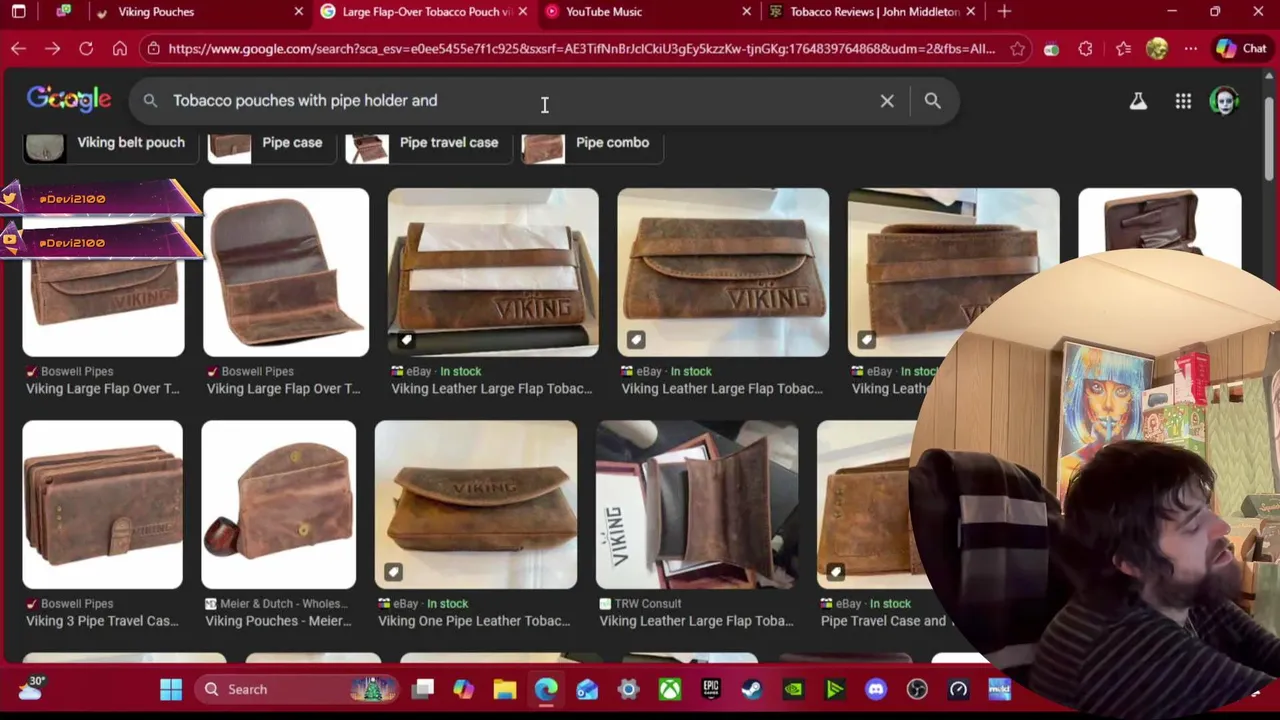Open the Google account avatar menu
Viewport: 1280px width, 720px height.
pyautogui.click(x=1224, y=100)
